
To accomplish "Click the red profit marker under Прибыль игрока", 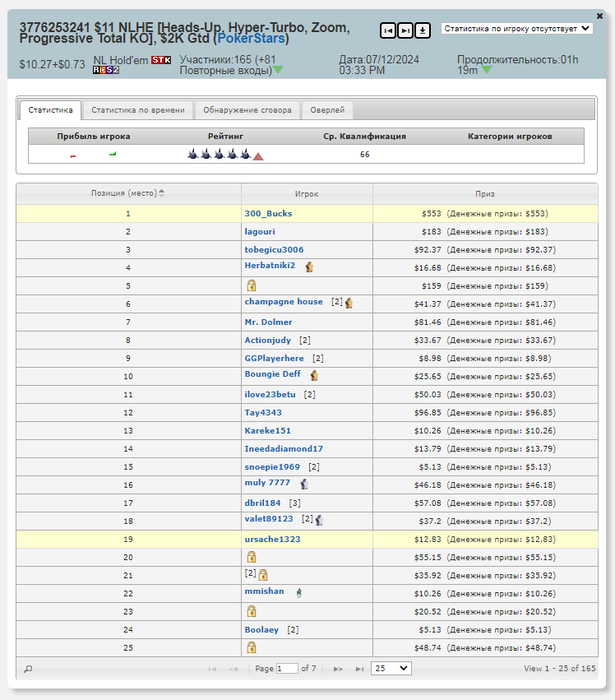I will (73, 156).
